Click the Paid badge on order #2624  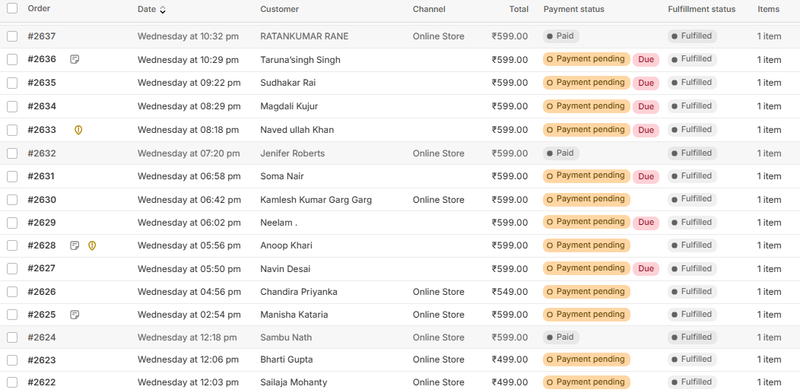click(561, 337)
